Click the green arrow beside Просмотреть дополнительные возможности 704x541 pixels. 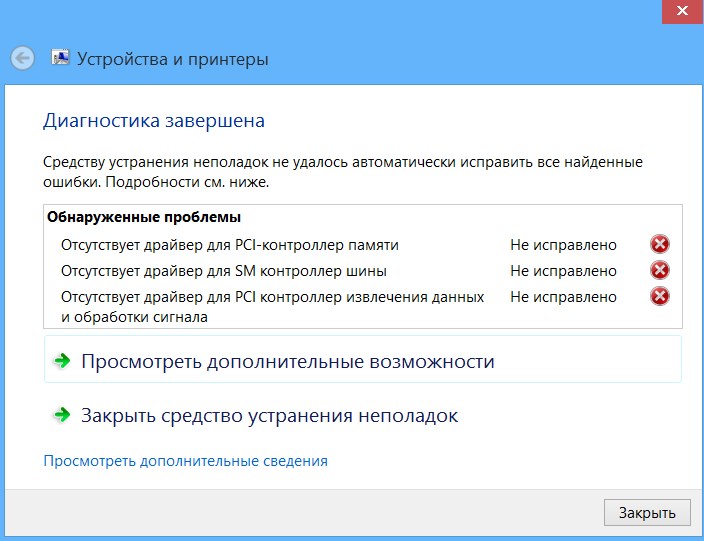coord(62,361)
